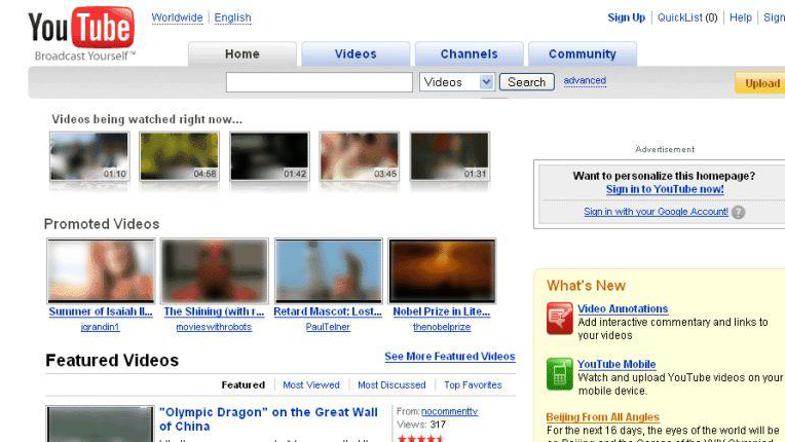Click Sign in with your Google Account
This screenshot has width=785, height=442.
pyautogui.click(x=656, y=212)
